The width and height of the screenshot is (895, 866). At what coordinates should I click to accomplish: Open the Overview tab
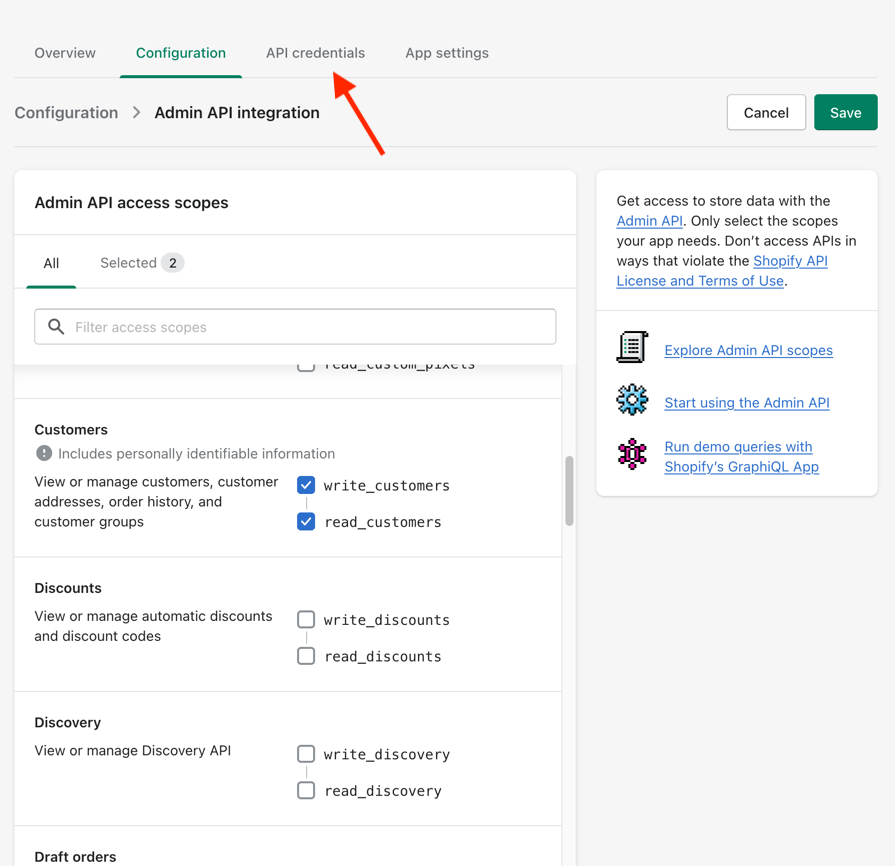coord(65,53)
